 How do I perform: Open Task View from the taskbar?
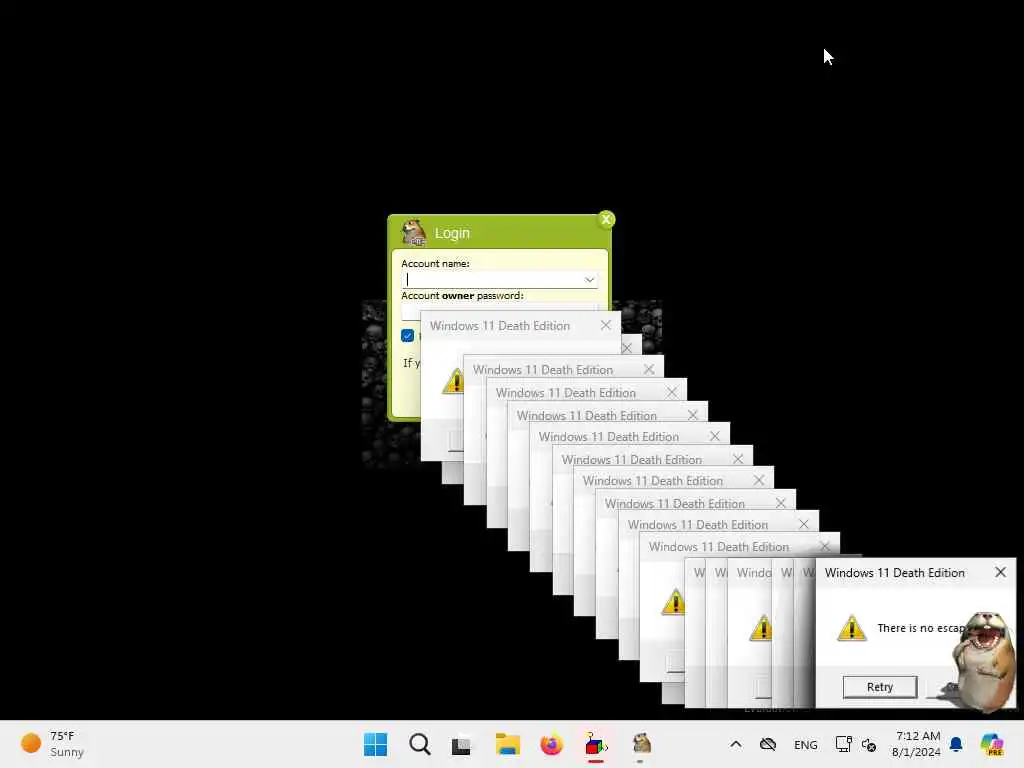(x=461, y=745)
